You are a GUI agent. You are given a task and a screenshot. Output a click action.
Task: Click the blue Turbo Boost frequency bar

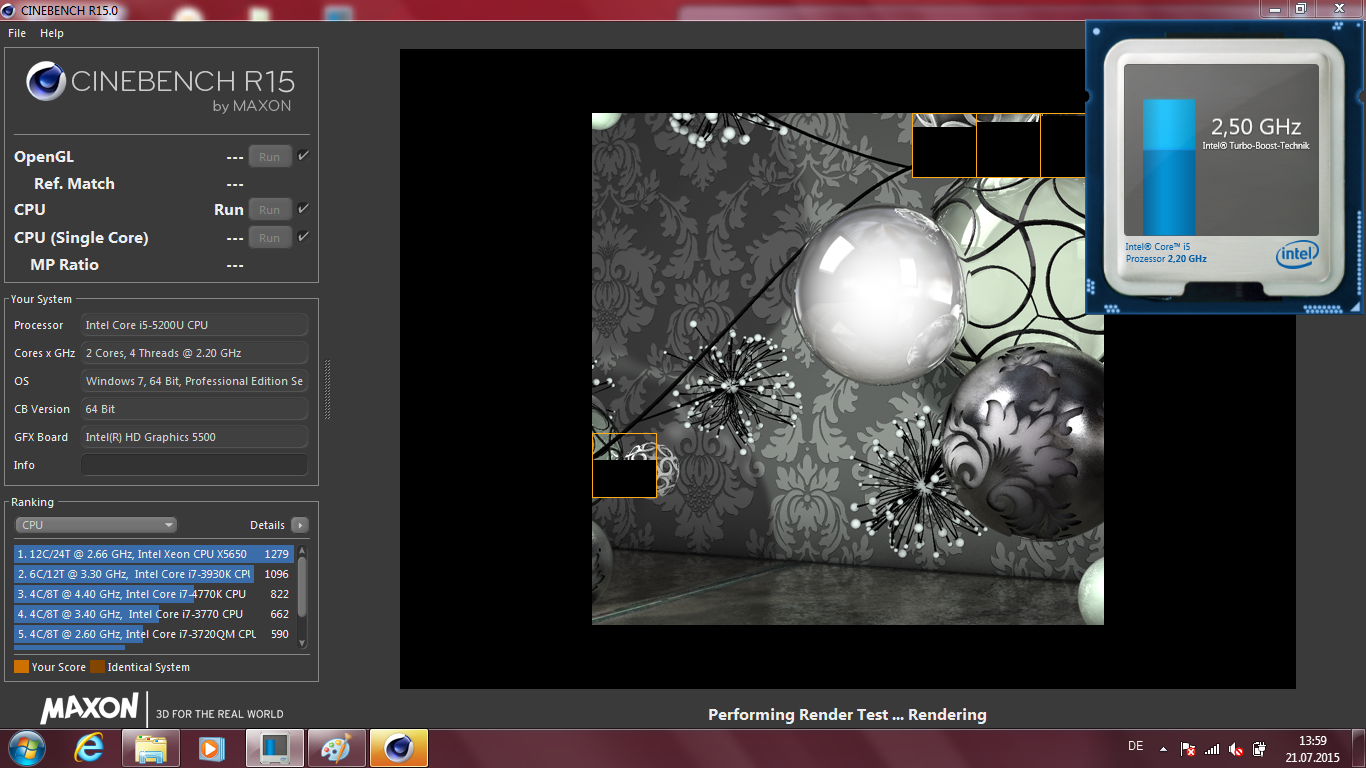point(1169,167)
